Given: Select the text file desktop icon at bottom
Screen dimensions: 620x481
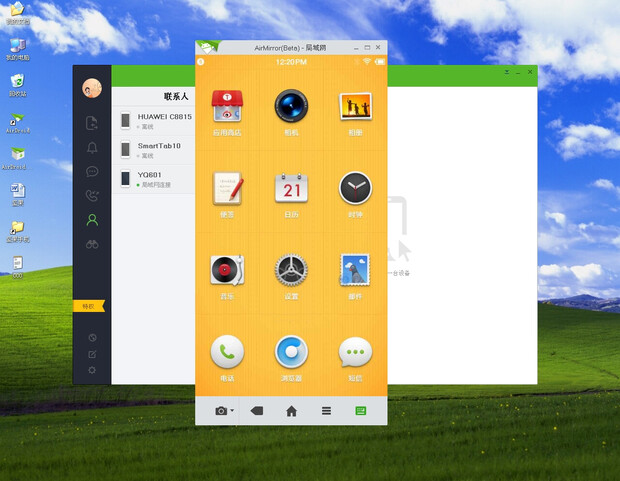Looking at the screenshot, I should pos(17,267).
